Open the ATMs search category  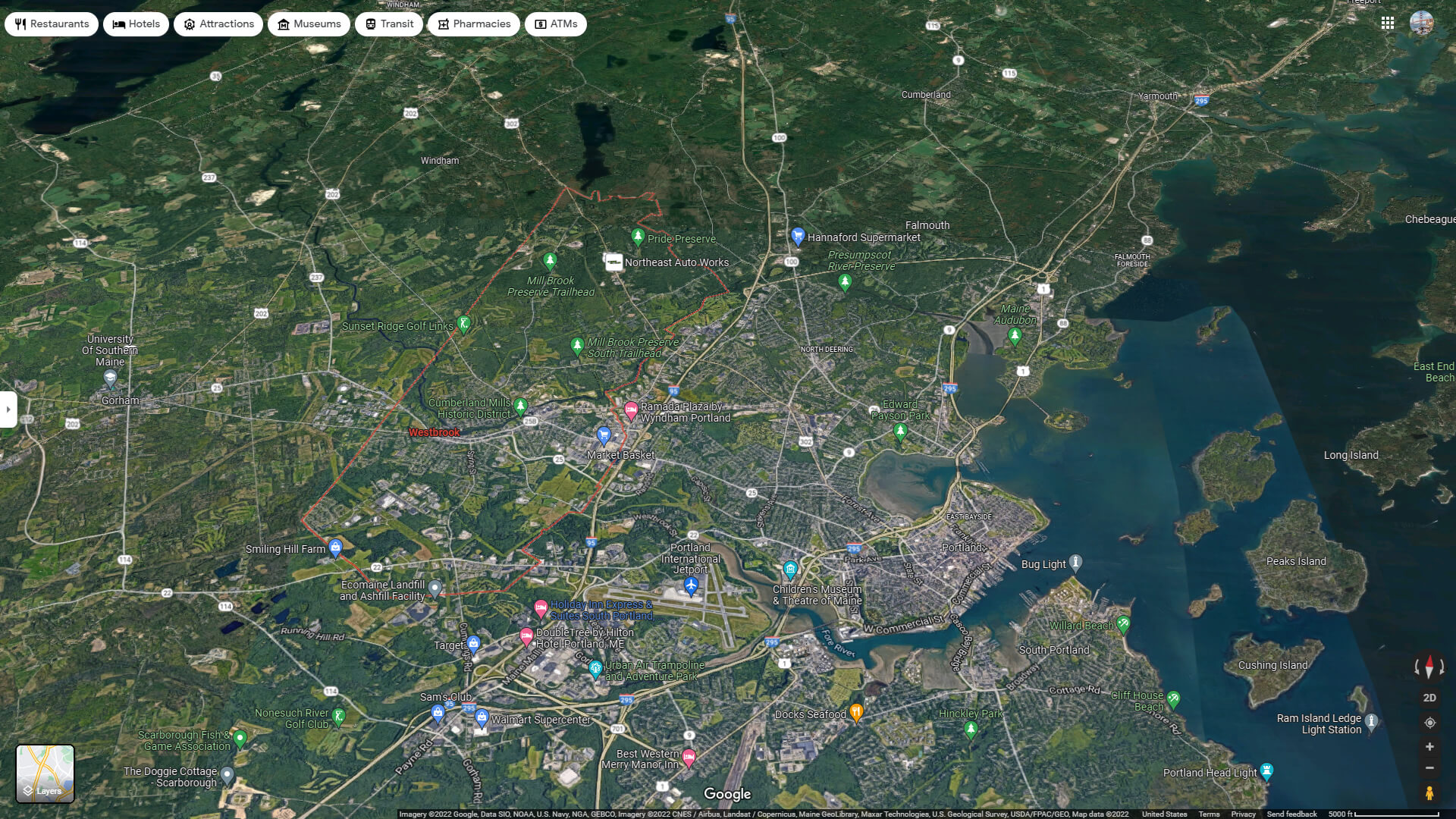(555, 24)
